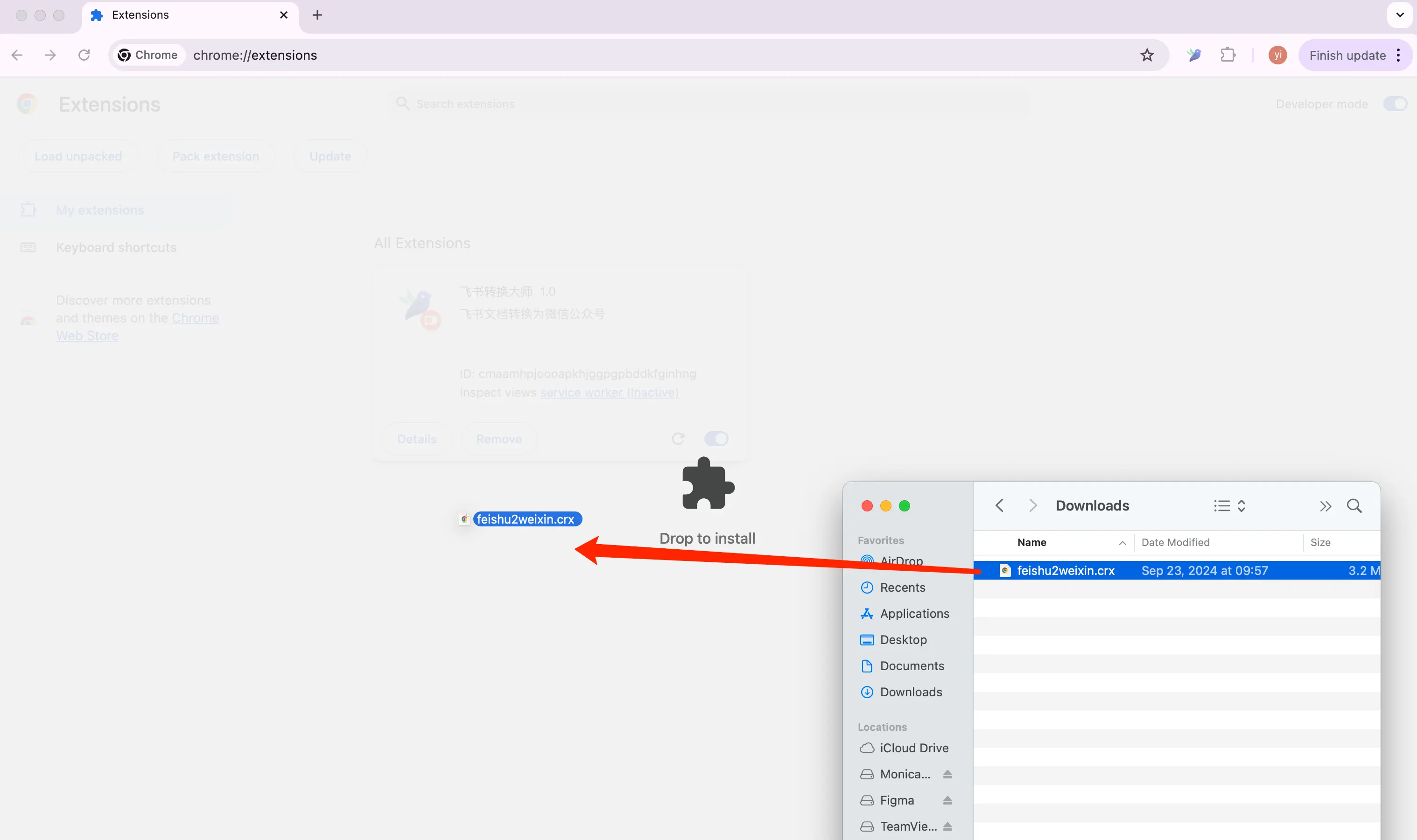Image resolution: width=1417 pixels, height=840 pixels.
Task: Select Downloads in the Finder sidebar
Action: [910, 692]
